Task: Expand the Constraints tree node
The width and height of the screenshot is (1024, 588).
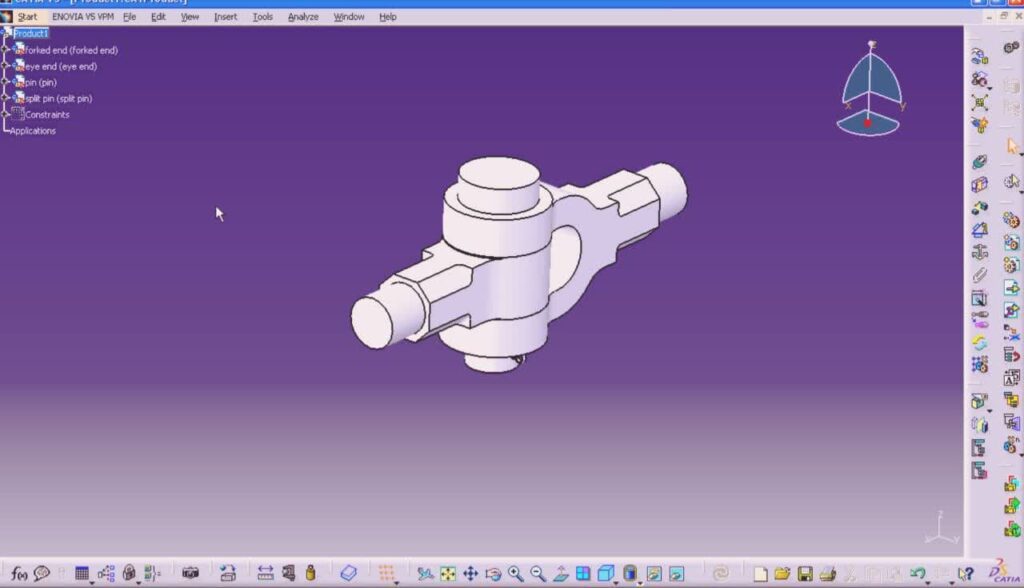Action: pyautogui.click(x=6, y=114)
